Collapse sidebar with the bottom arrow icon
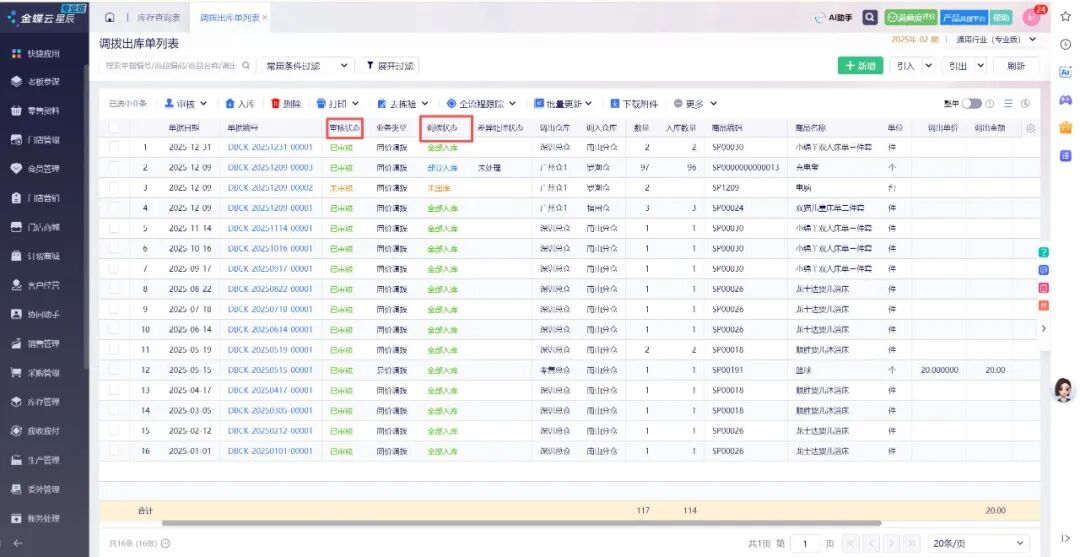Viewport: 1080px width, 557px height. 17,543
